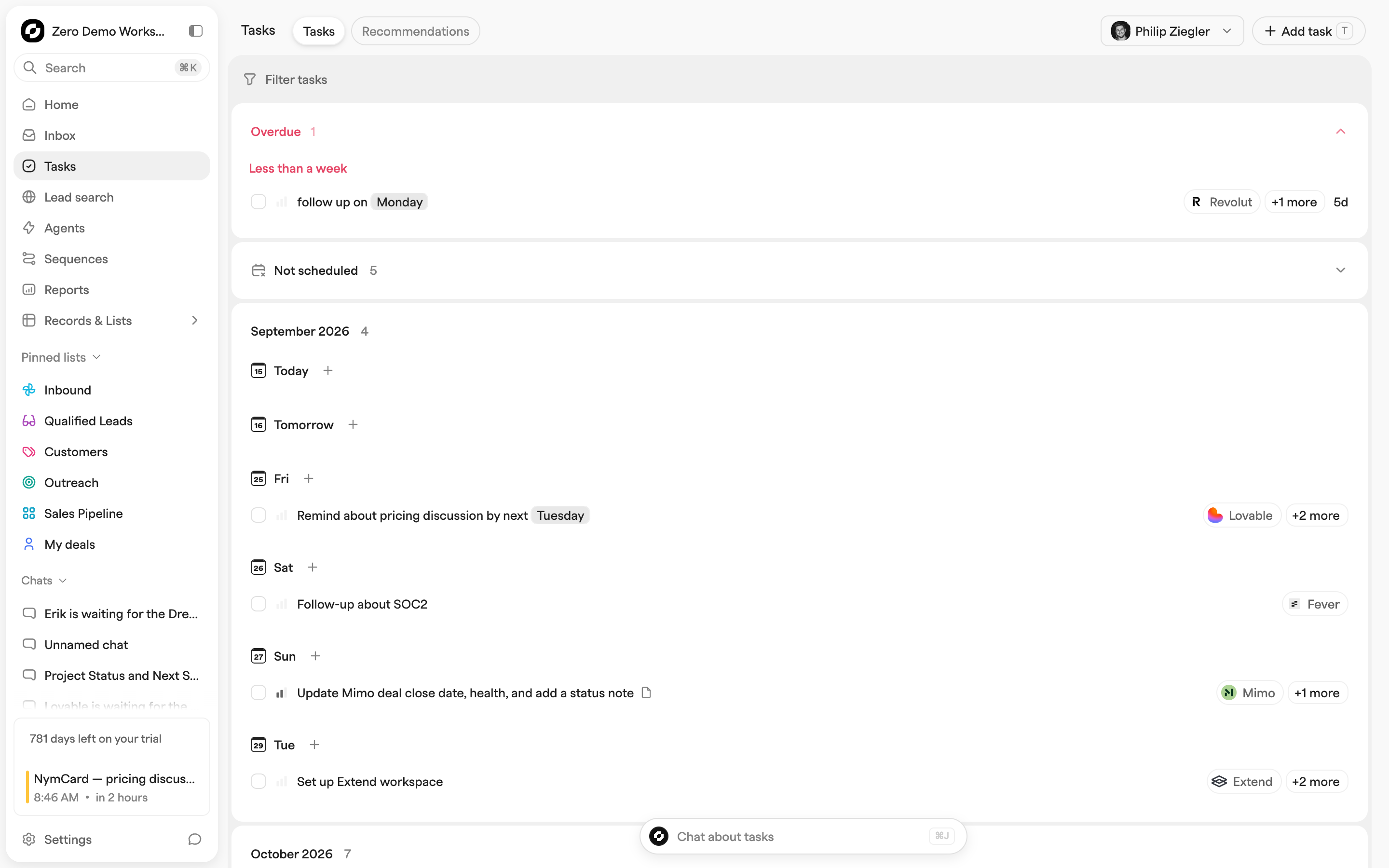Click the Chat about tasks input

(x=803, y=837)
